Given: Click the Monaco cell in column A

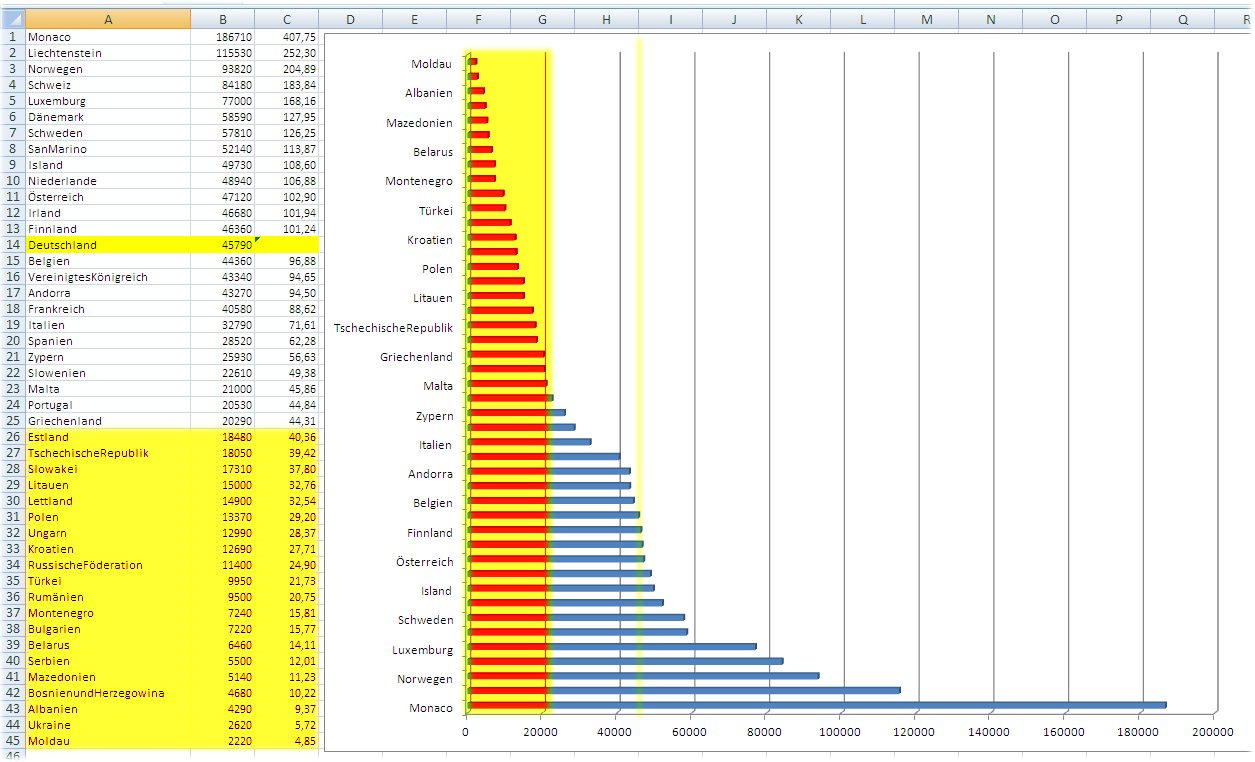Looking at the screenshot, I should pos(108,37).
